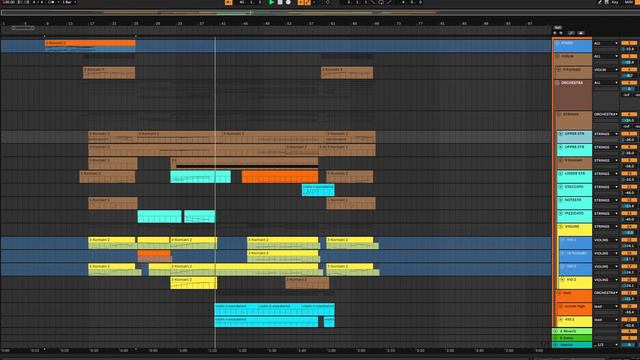Viewport: 640px width, 360px height.
Task: Select the Master track header
Action: (x=572, y=345)
